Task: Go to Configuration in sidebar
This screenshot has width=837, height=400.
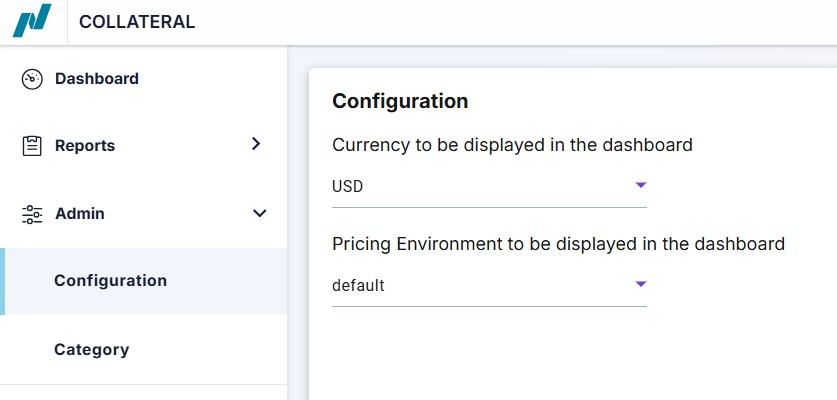Action: 110,281
